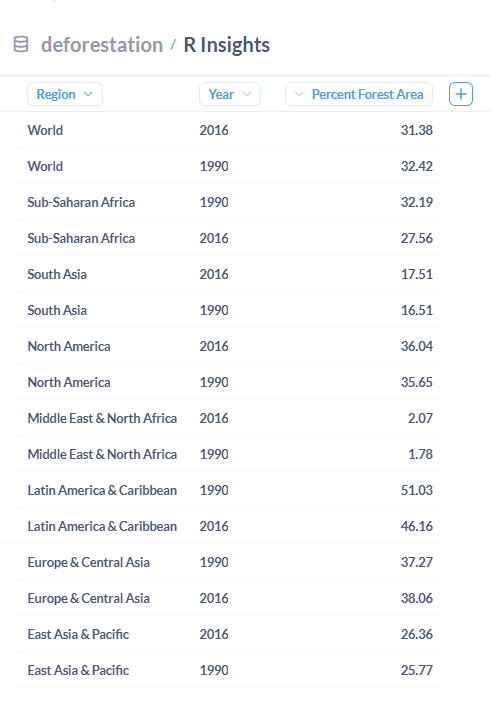The image size is (491, 719).
Task: Open the Year column header dropdown
Action: [x=230, y=94]
